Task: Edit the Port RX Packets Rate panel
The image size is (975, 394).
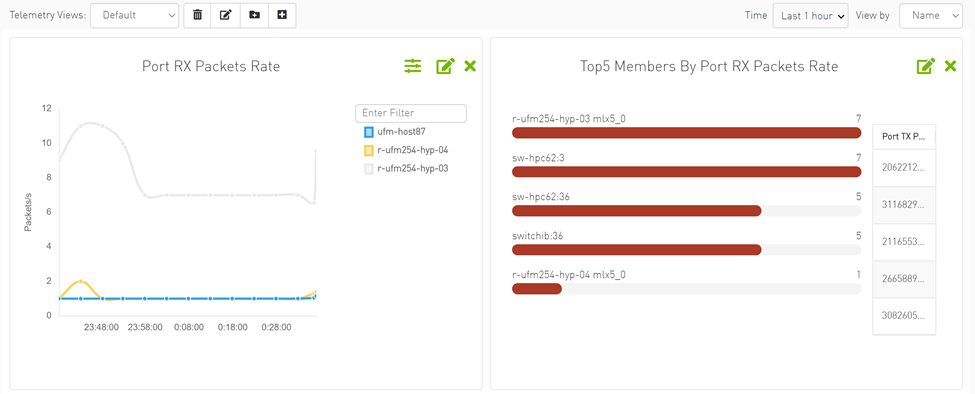Action: (x=445, y=66)
